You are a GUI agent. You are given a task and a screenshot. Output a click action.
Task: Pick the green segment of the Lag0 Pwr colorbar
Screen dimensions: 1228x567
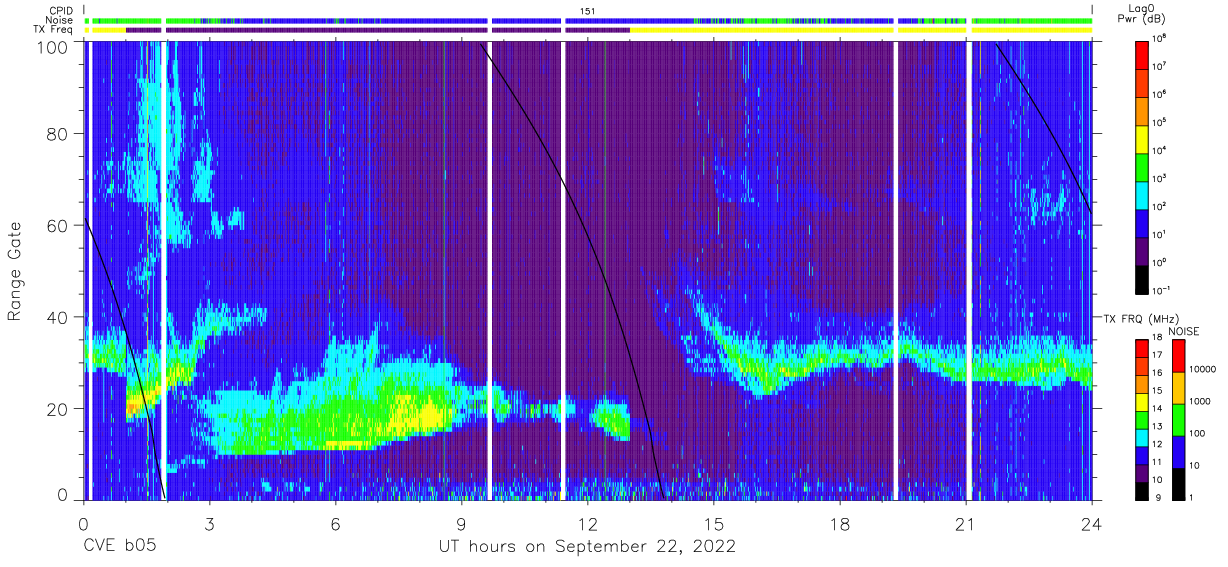click(1143, 166)
